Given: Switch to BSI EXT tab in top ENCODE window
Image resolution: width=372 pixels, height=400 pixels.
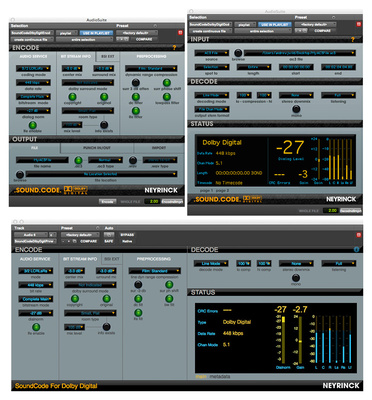Looking at the screenshot, I should coord(107,57).
